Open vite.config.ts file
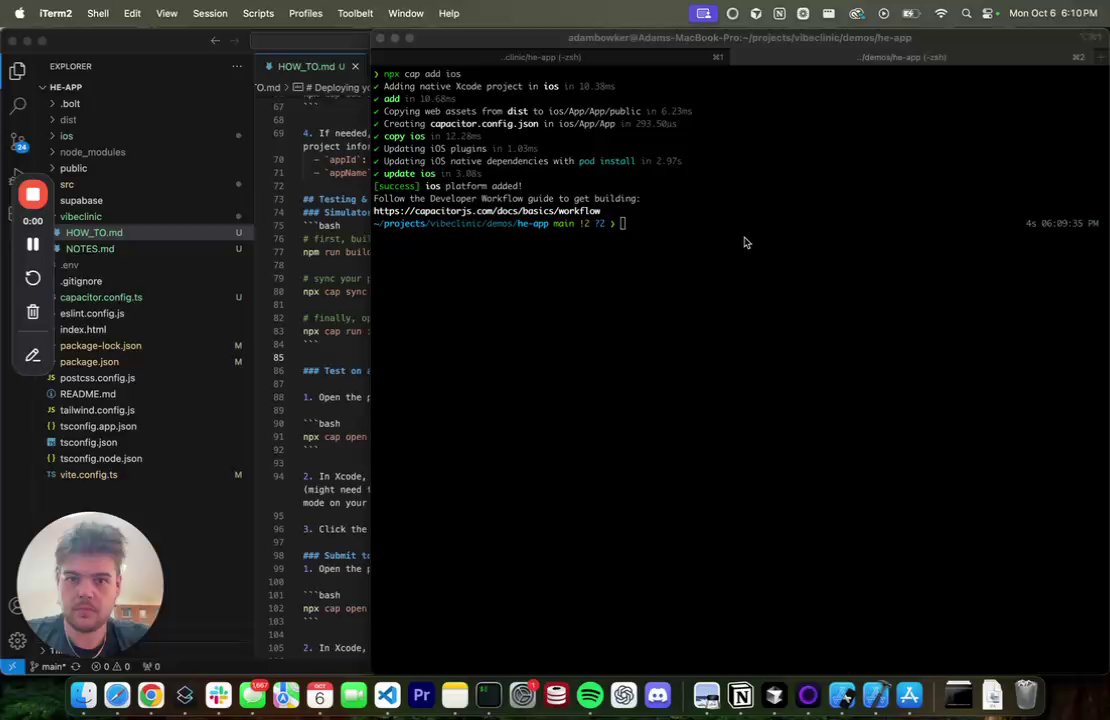Image resolution: width=1110 pixels, height=720 pixels. [88, 475]
